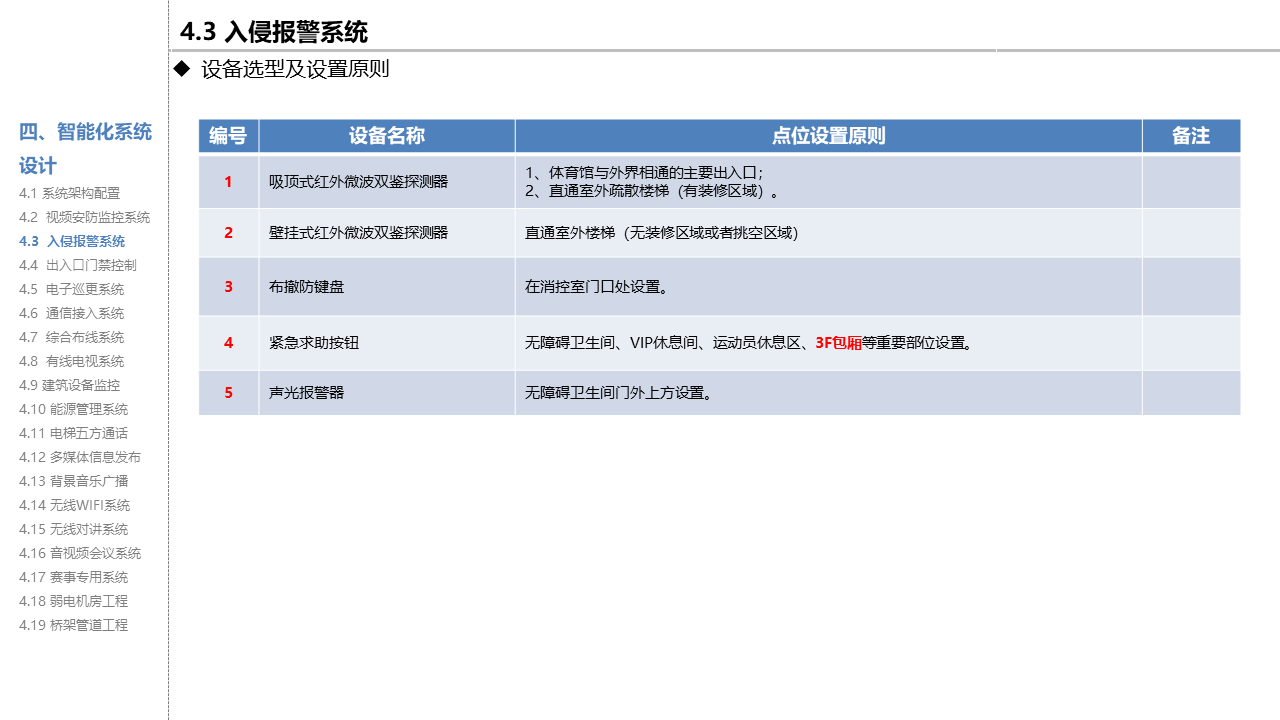1280x720 pixels.
Task: Navigate to 4.7 综合布线系统
Action: click(x=71, y=337)
